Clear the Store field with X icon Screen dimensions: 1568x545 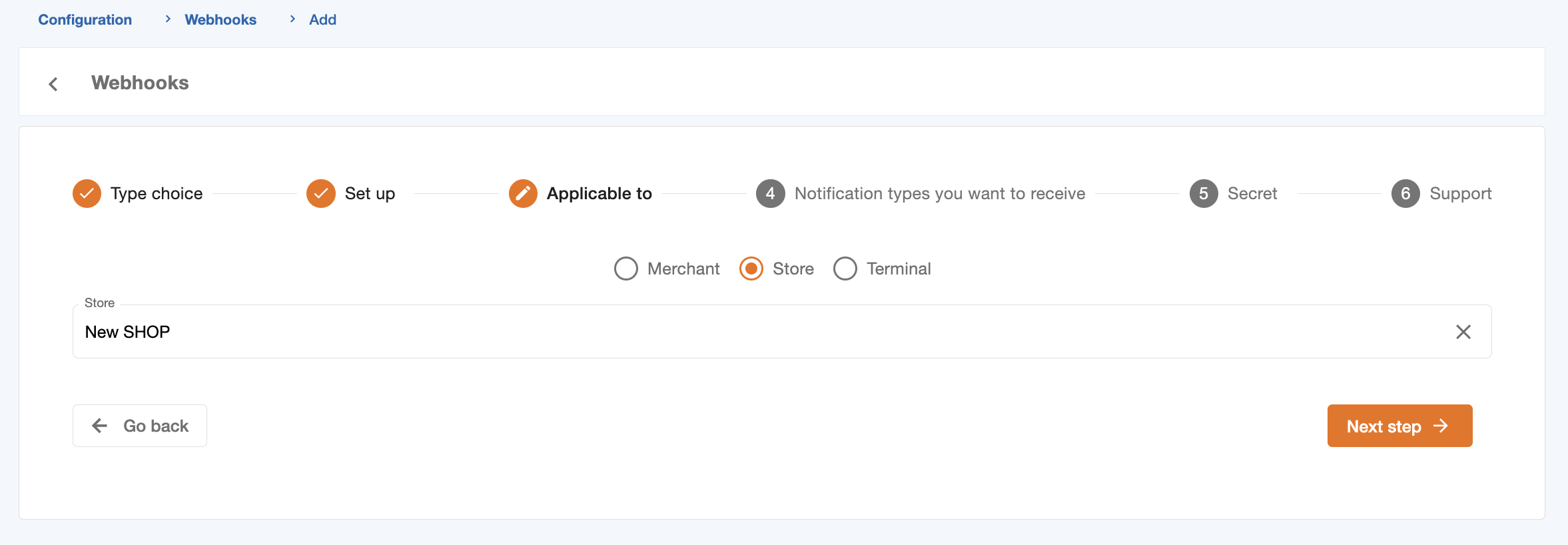[1463, 332]
